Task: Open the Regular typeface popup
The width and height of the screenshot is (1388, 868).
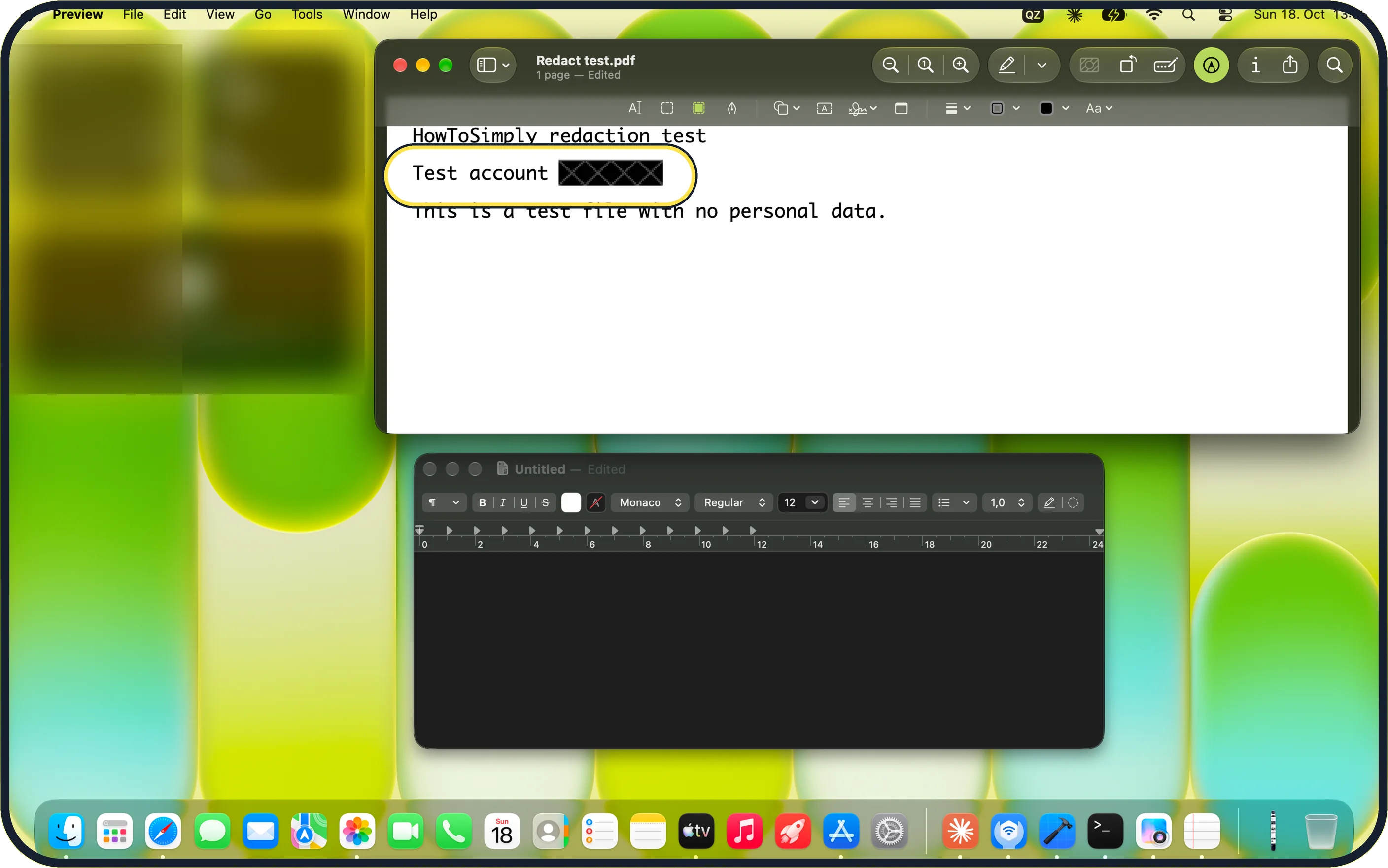Action: click(734, 503)
